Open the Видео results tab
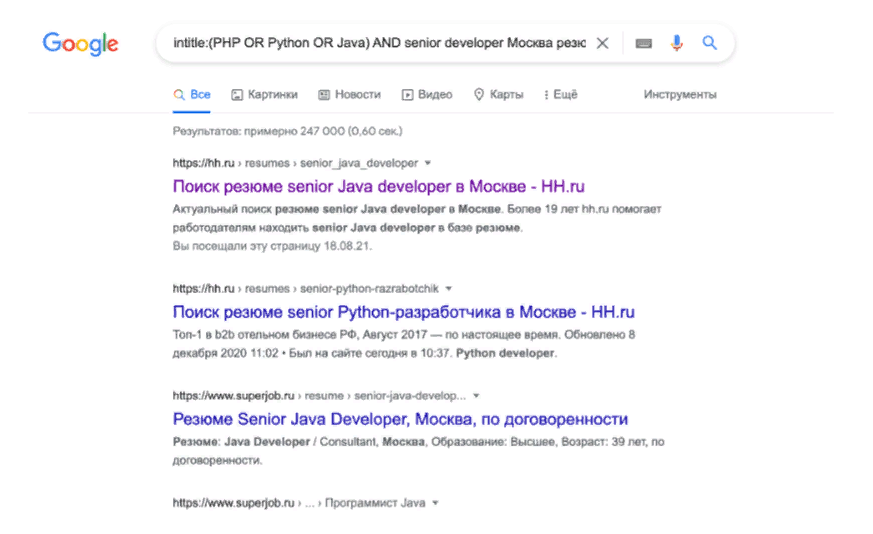Screen dimensions: 873x534 [427, 95]
